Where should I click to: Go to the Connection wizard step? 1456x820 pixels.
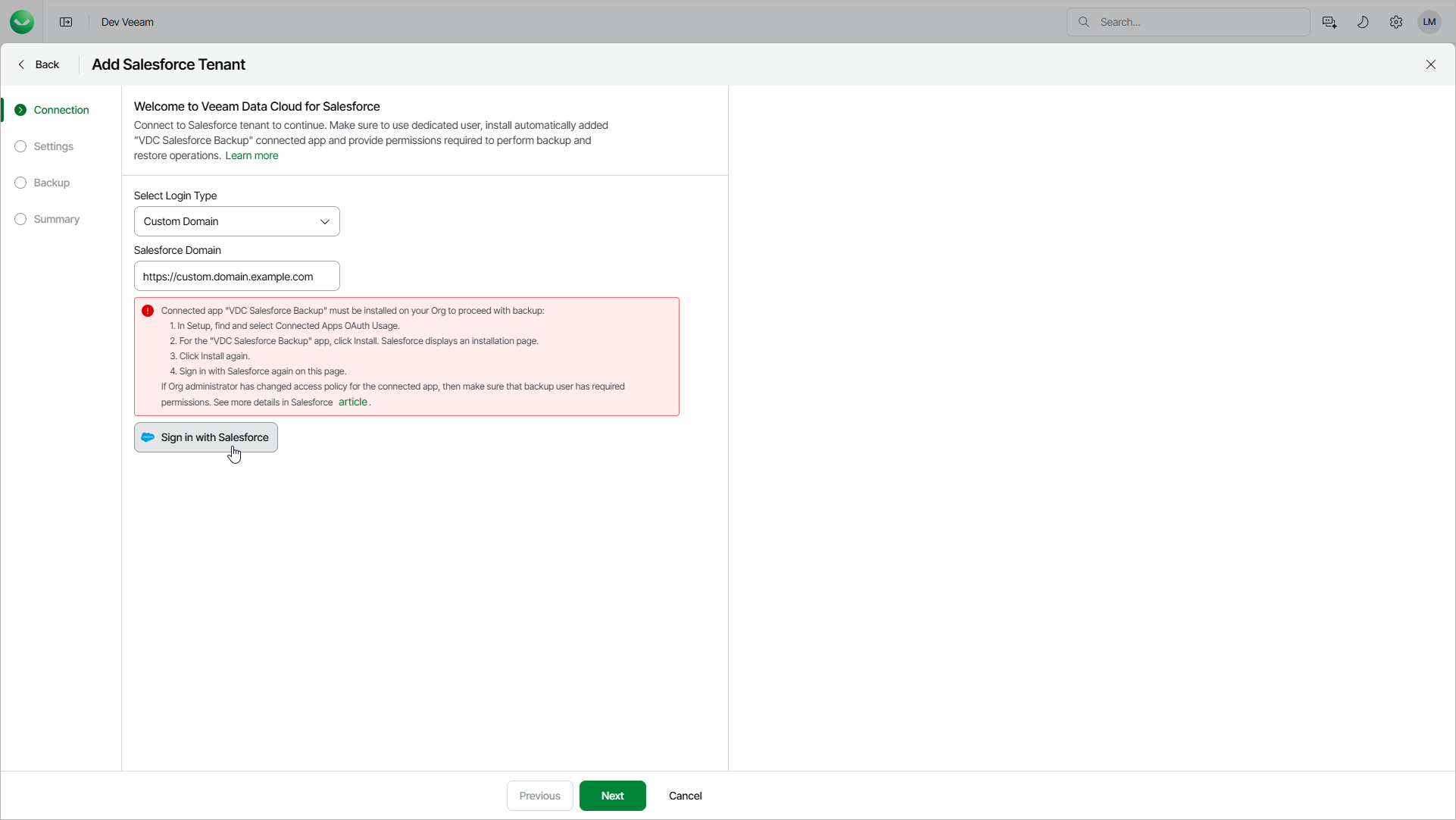click(61, 110)
